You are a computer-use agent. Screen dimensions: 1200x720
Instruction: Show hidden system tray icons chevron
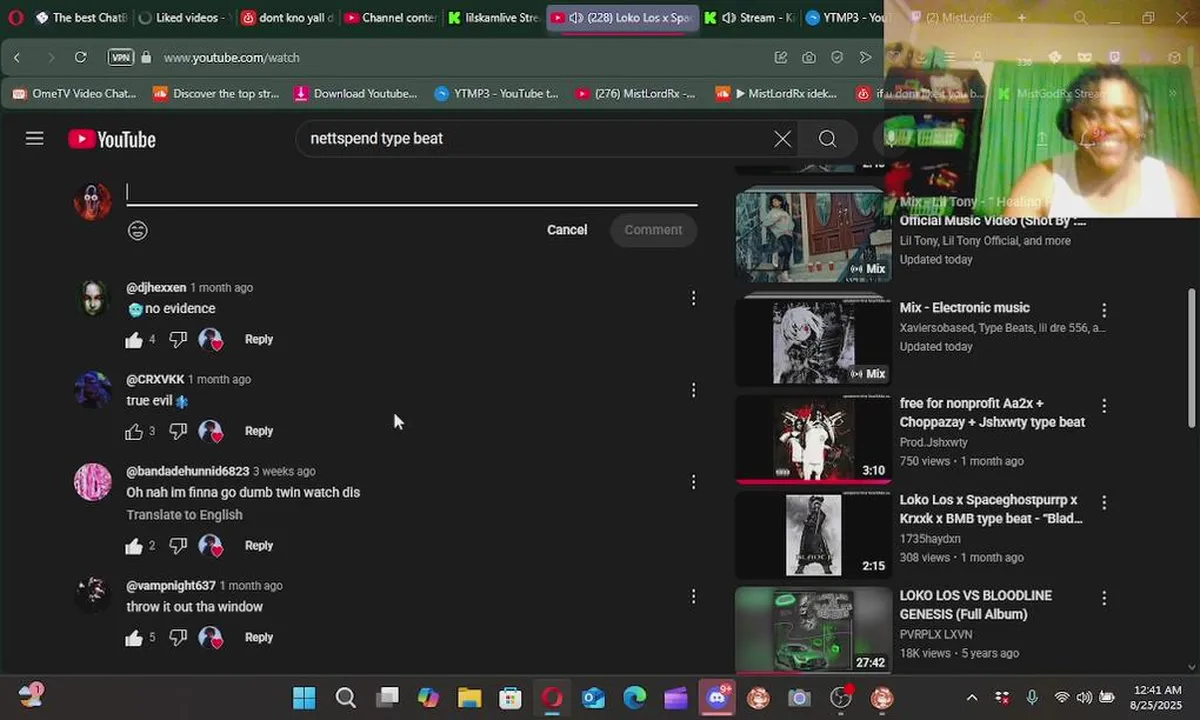(971, 697)
